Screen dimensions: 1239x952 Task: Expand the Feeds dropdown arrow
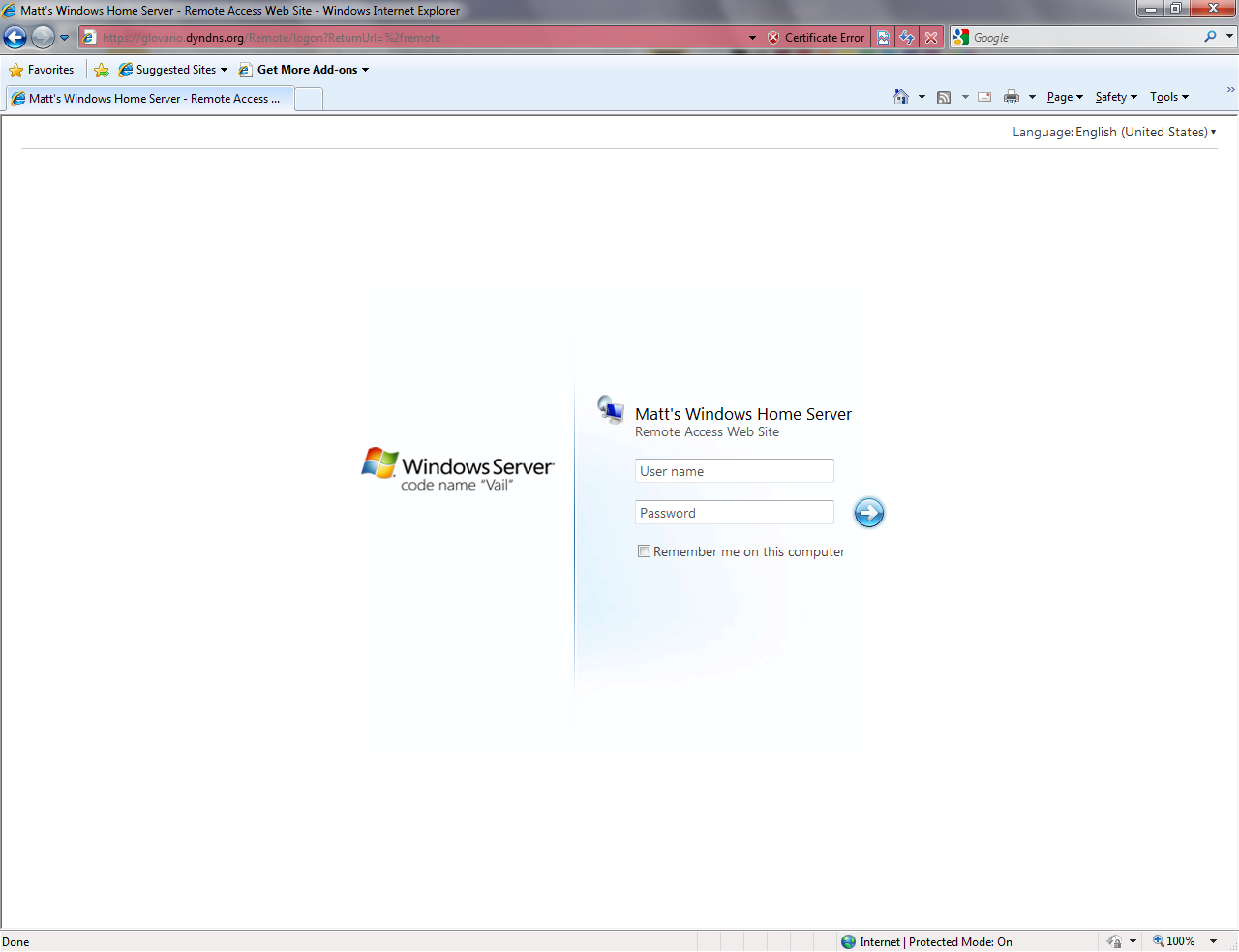[965, 97]
